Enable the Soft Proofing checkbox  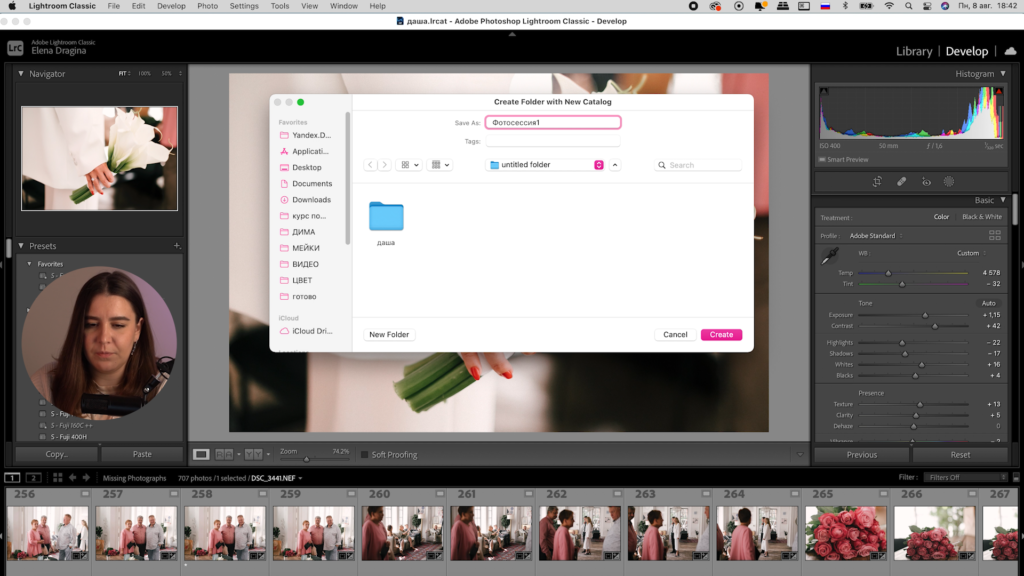click(365, 455)
